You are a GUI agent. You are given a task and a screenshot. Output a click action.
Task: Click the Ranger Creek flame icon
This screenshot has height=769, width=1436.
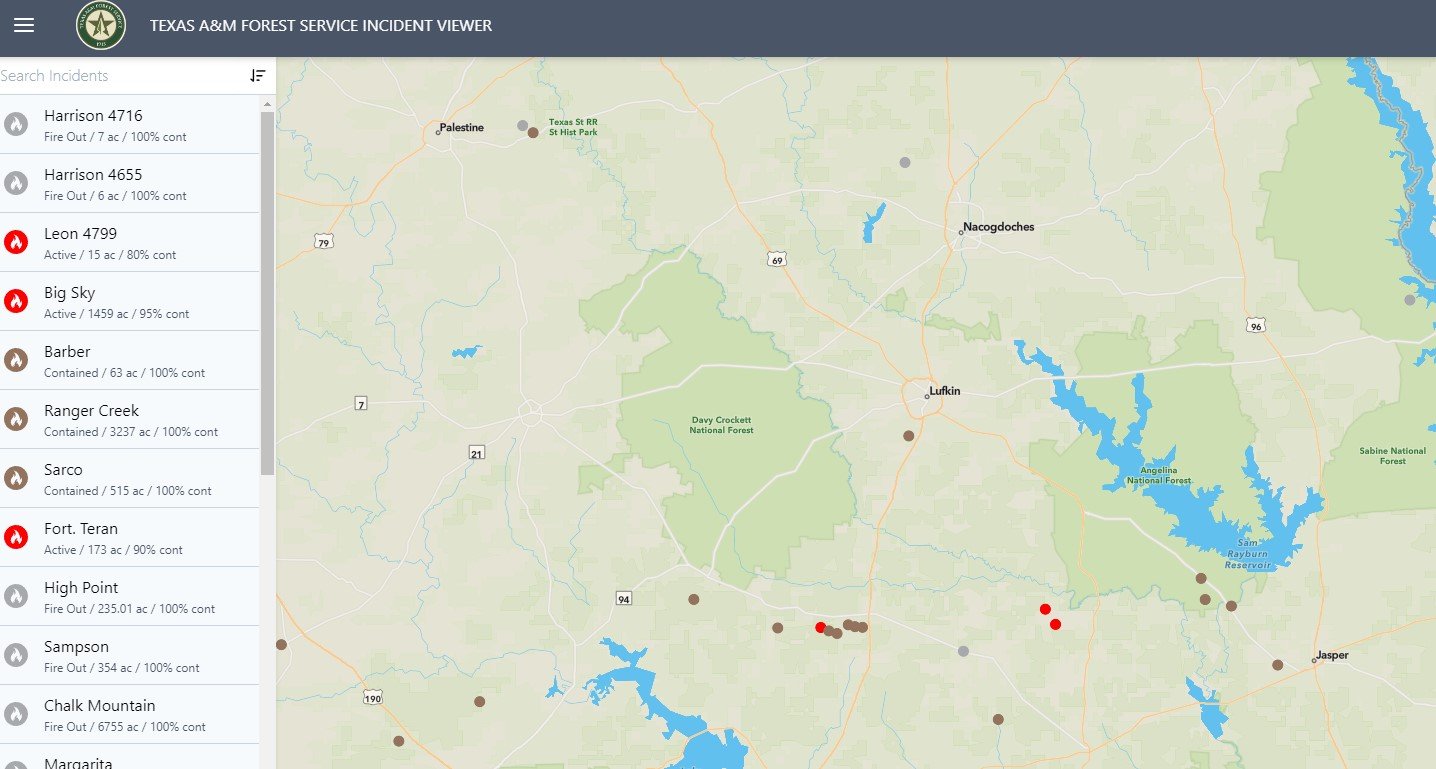click(15, 419)
